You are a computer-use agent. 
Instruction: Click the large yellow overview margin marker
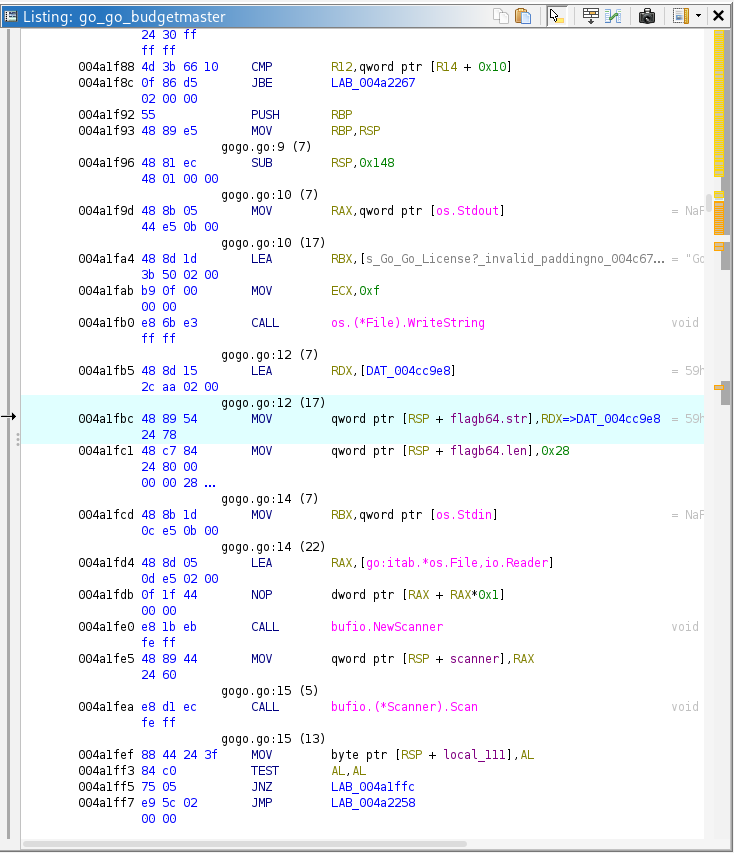tap(719, 103)
